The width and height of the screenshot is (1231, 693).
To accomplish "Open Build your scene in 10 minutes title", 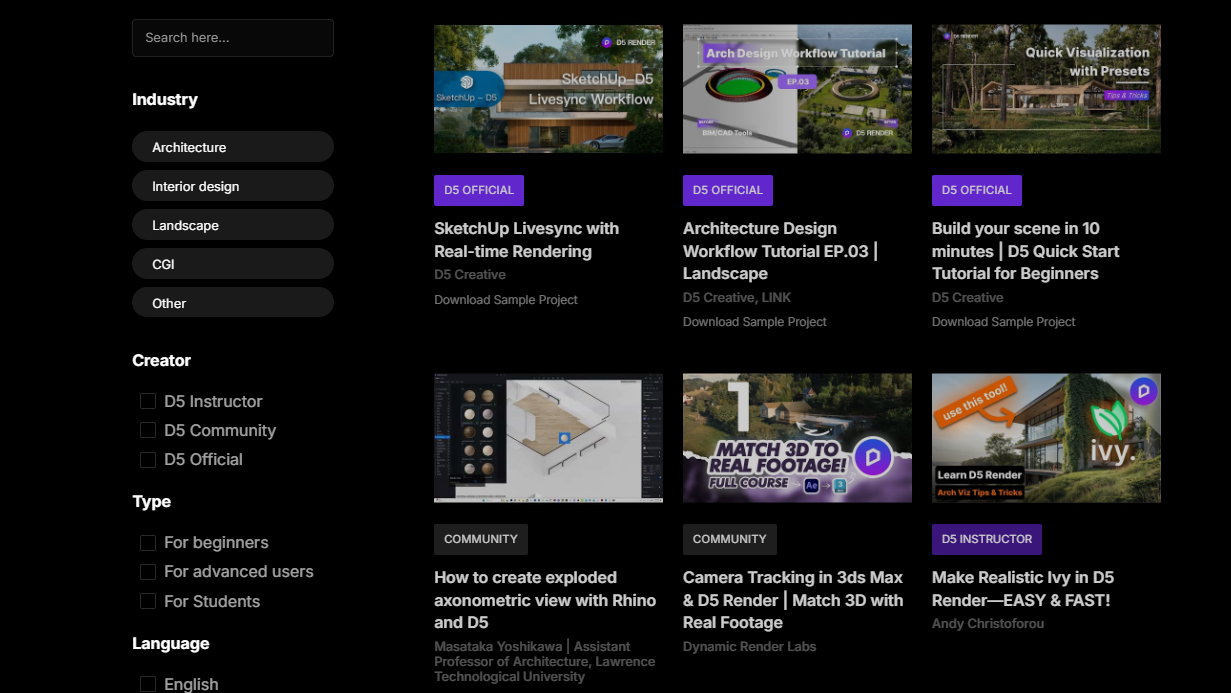I will click(x=1026, y=251).
